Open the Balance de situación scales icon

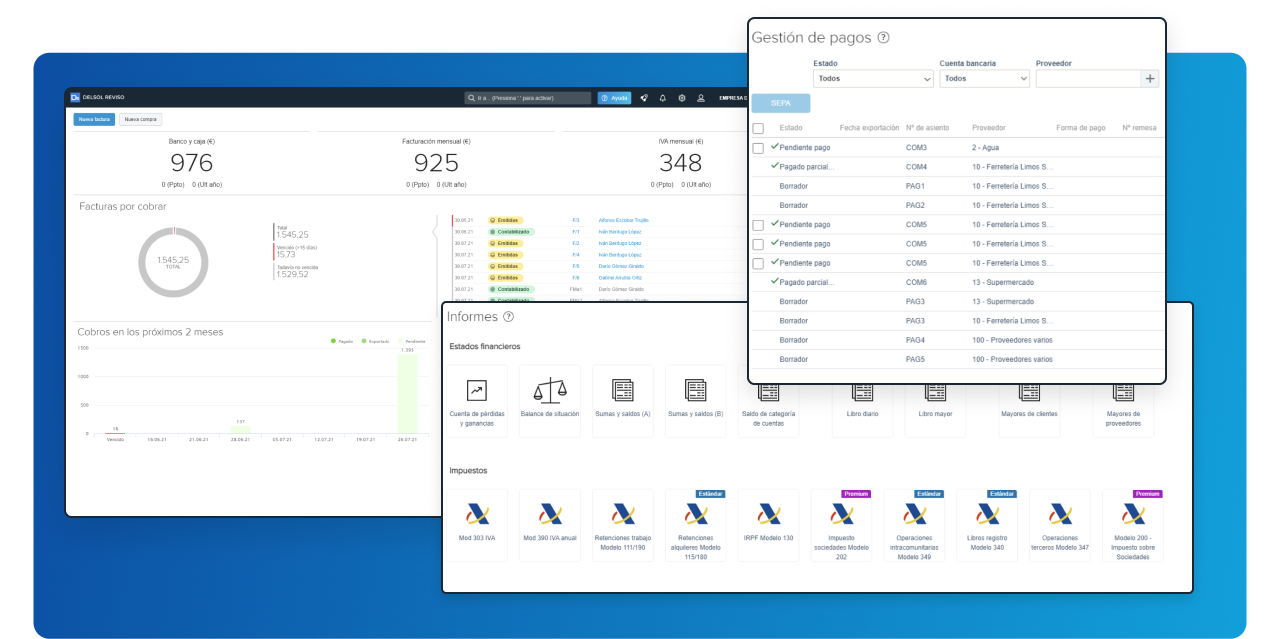549,391
